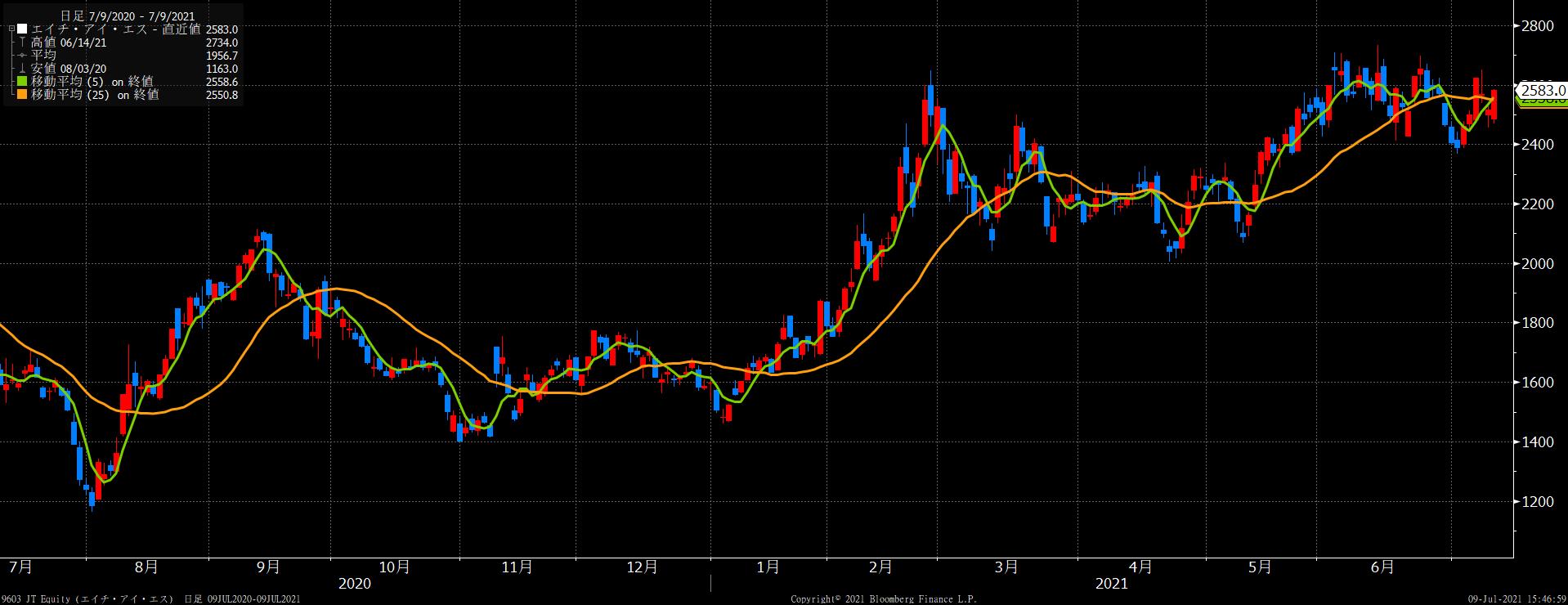Click the 2020 year label on axis
Screen dimensions: 1568x605
[354, 584]
